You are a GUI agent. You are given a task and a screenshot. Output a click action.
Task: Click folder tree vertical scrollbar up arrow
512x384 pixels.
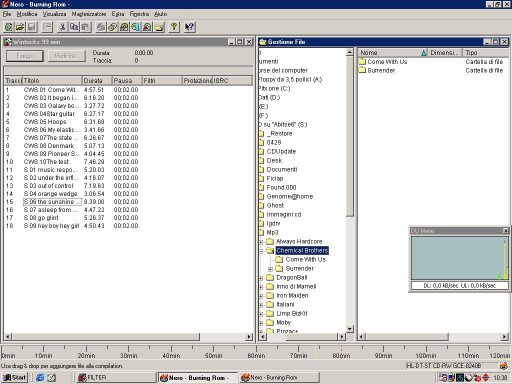pyautogui.click(x=350, y=52)
